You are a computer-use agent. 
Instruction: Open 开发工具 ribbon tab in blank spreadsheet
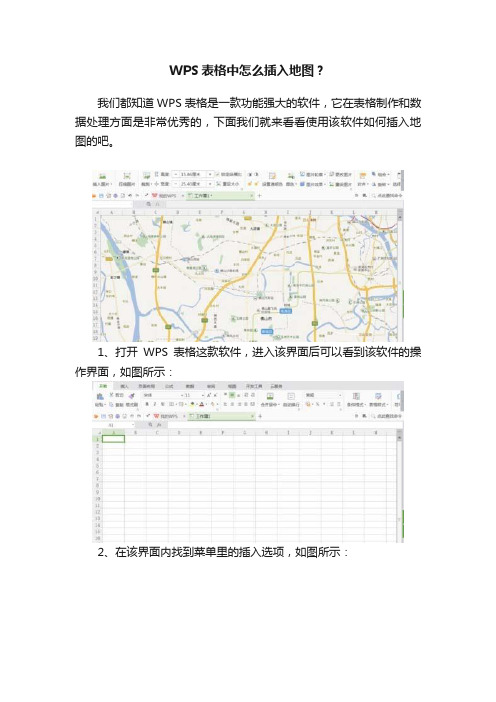click(254, 386)
